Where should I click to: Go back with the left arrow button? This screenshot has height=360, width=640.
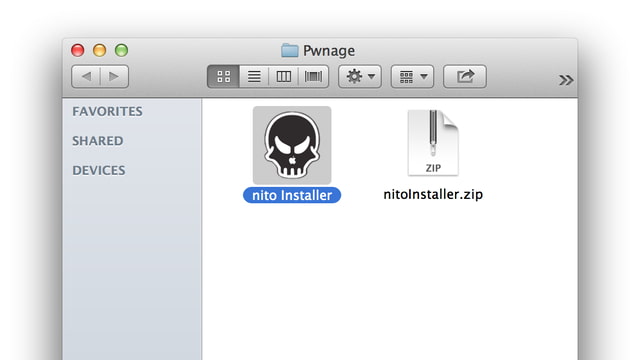click(x=86, y=76)
